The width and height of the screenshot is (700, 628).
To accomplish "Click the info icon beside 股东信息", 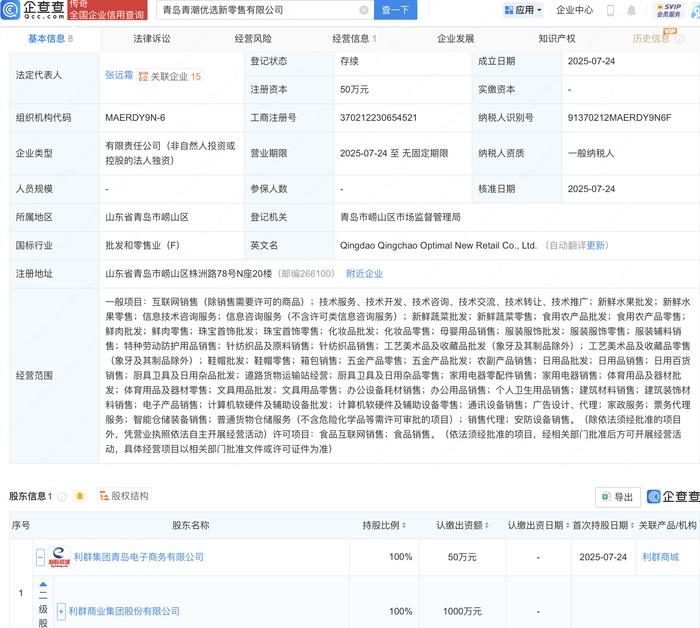I will coord(62,496).
